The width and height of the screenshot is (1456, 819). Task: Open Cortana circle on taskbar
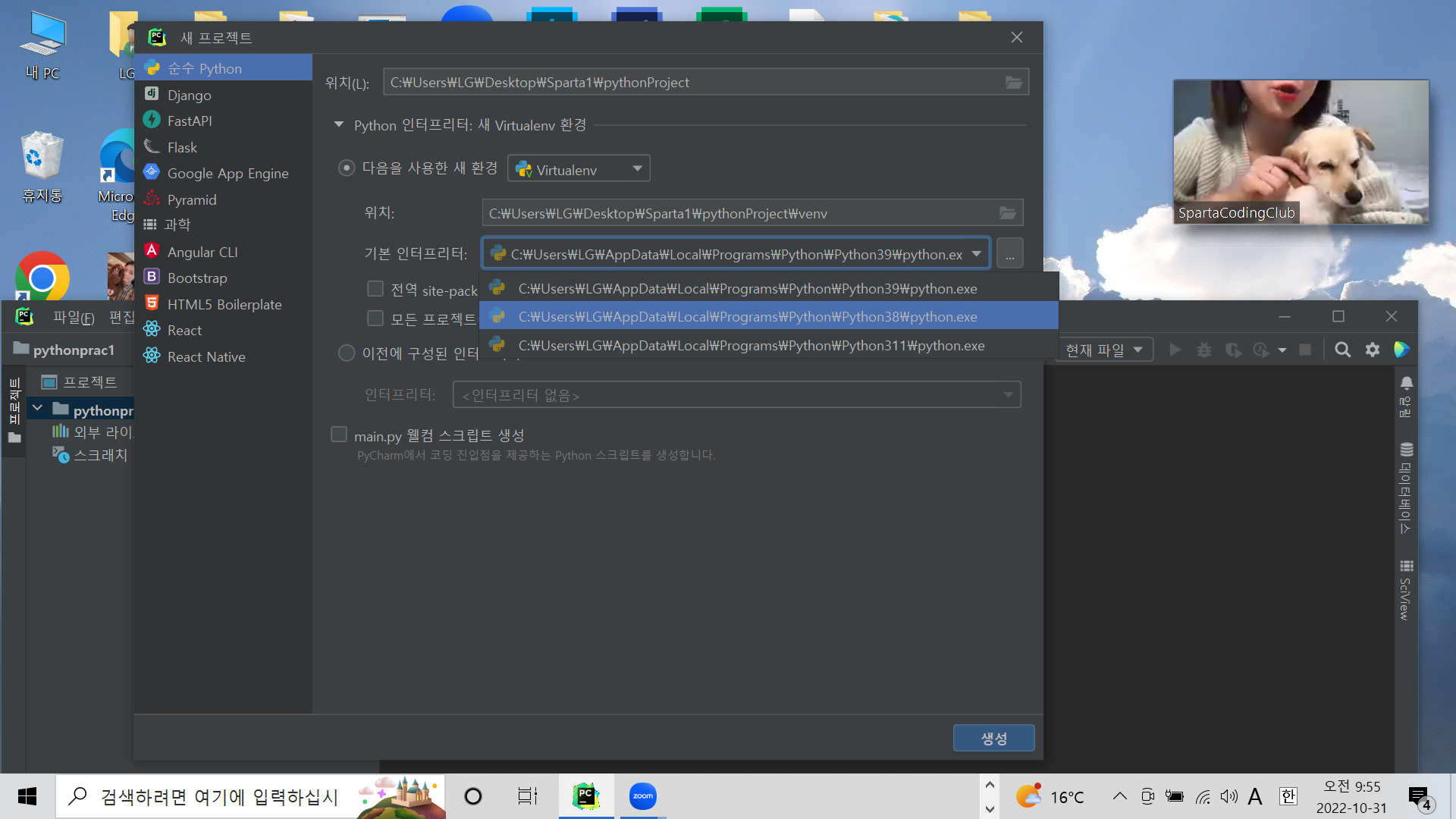[473, 796]
